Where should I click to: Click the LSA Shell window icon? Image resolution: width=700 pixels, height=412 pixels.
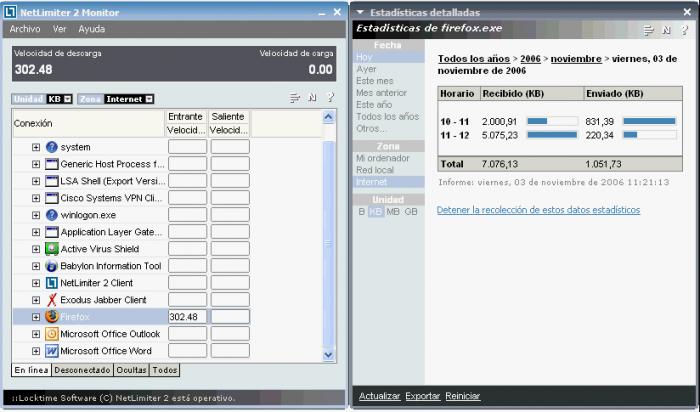click(x=52, y=181)
